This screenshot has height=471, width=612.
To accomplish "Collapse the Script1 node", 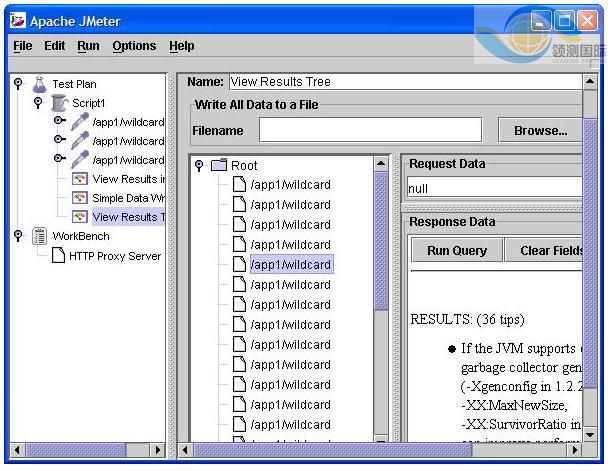I will tap(38, 103).
